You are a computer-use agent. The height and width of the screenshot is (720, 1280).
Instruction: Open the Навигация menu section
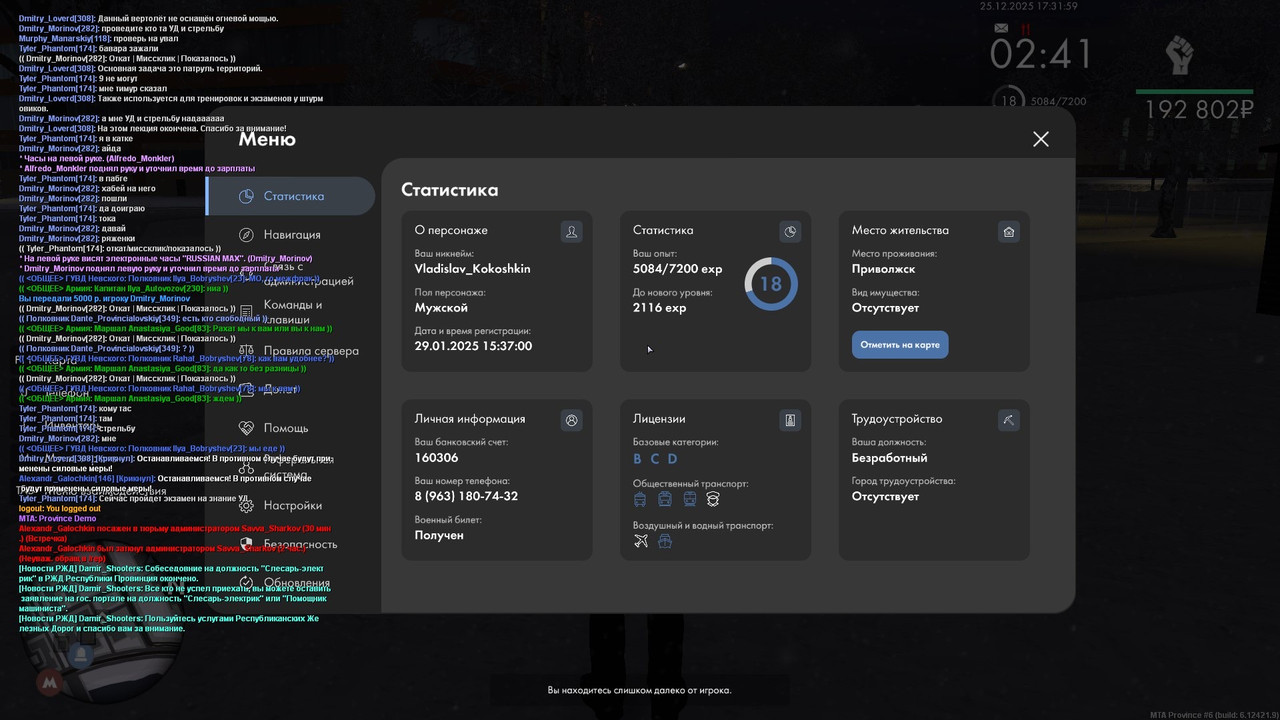290,234
